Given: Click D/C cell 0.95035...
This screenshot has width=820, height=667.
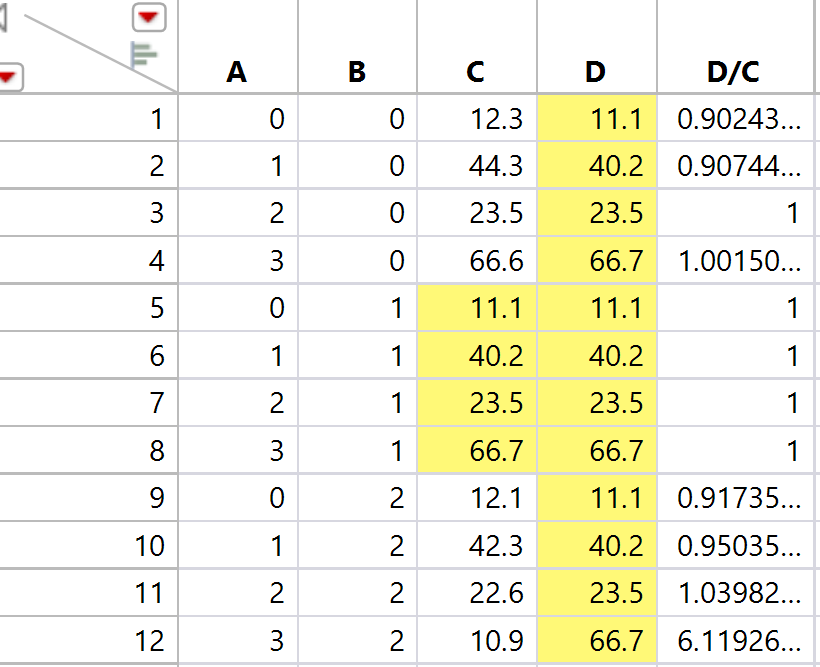Looking at the screenshot, I should 735,546.
